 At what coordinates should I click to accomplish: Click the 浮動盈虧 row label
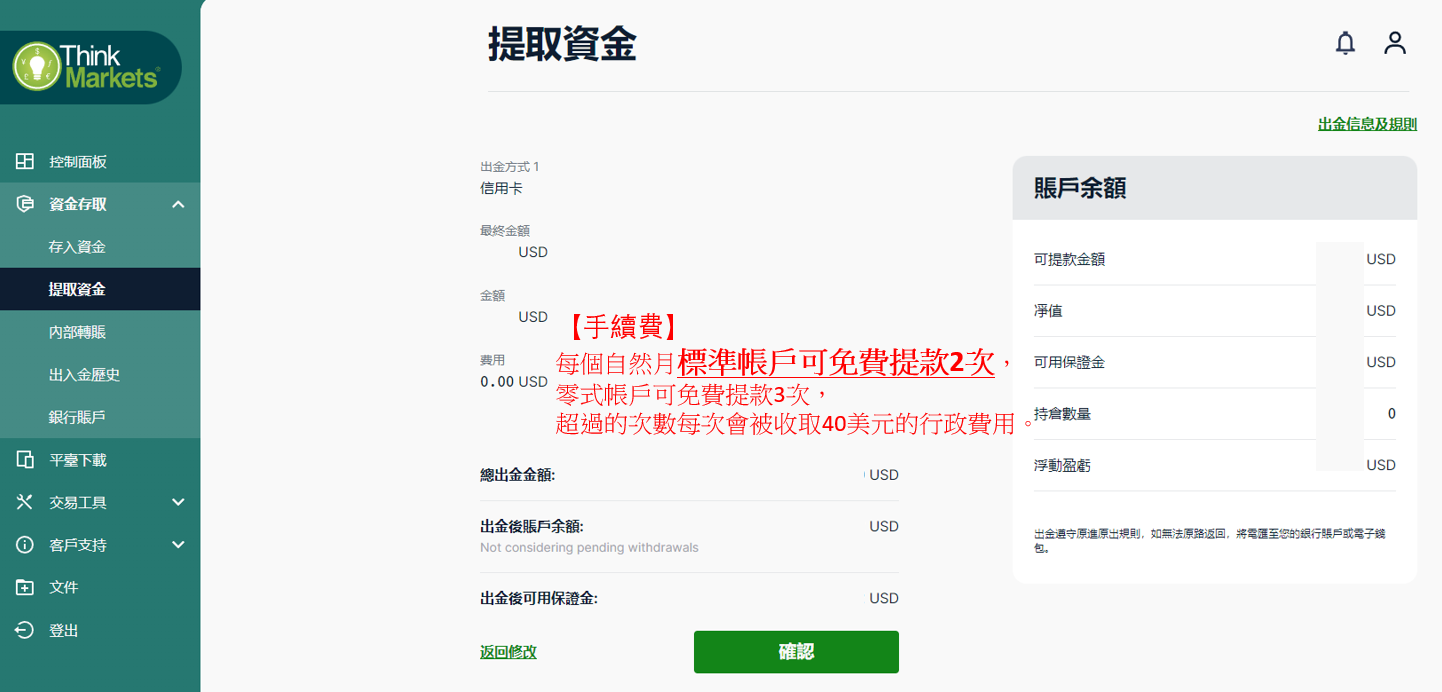point(1062,465)
